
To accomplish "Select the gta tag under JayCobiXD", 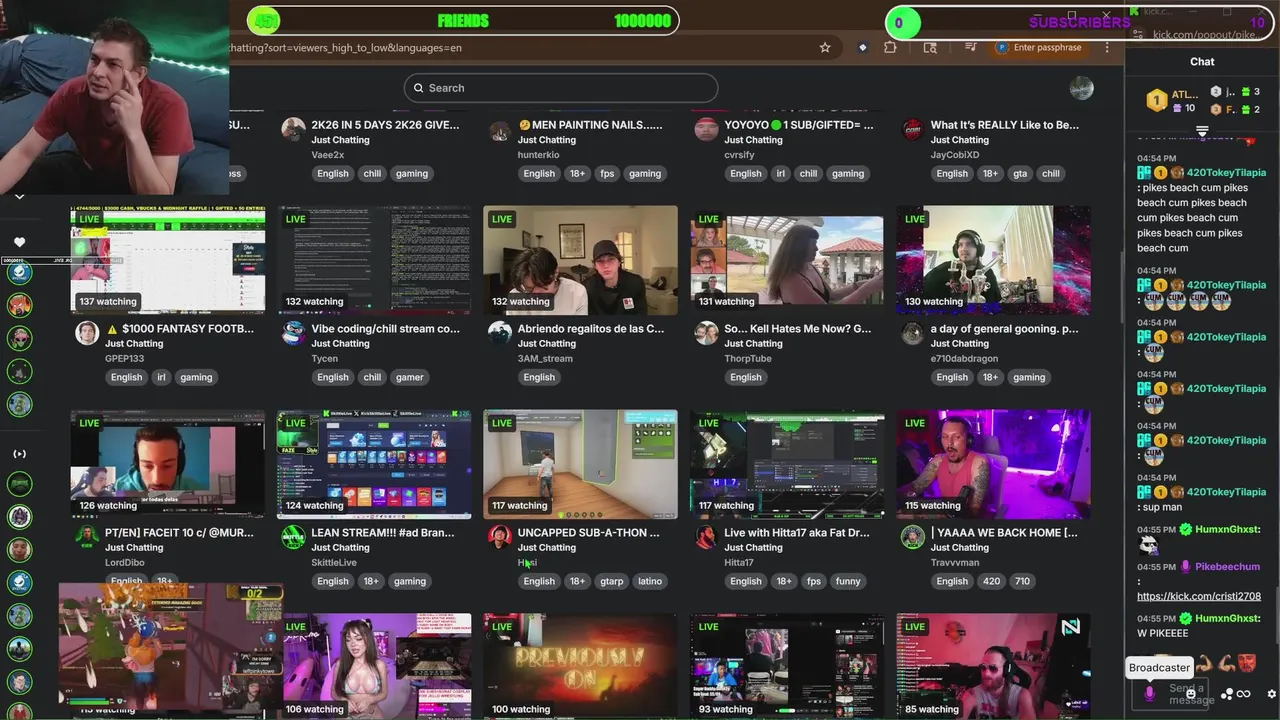I will click(x=1021, y=173).
